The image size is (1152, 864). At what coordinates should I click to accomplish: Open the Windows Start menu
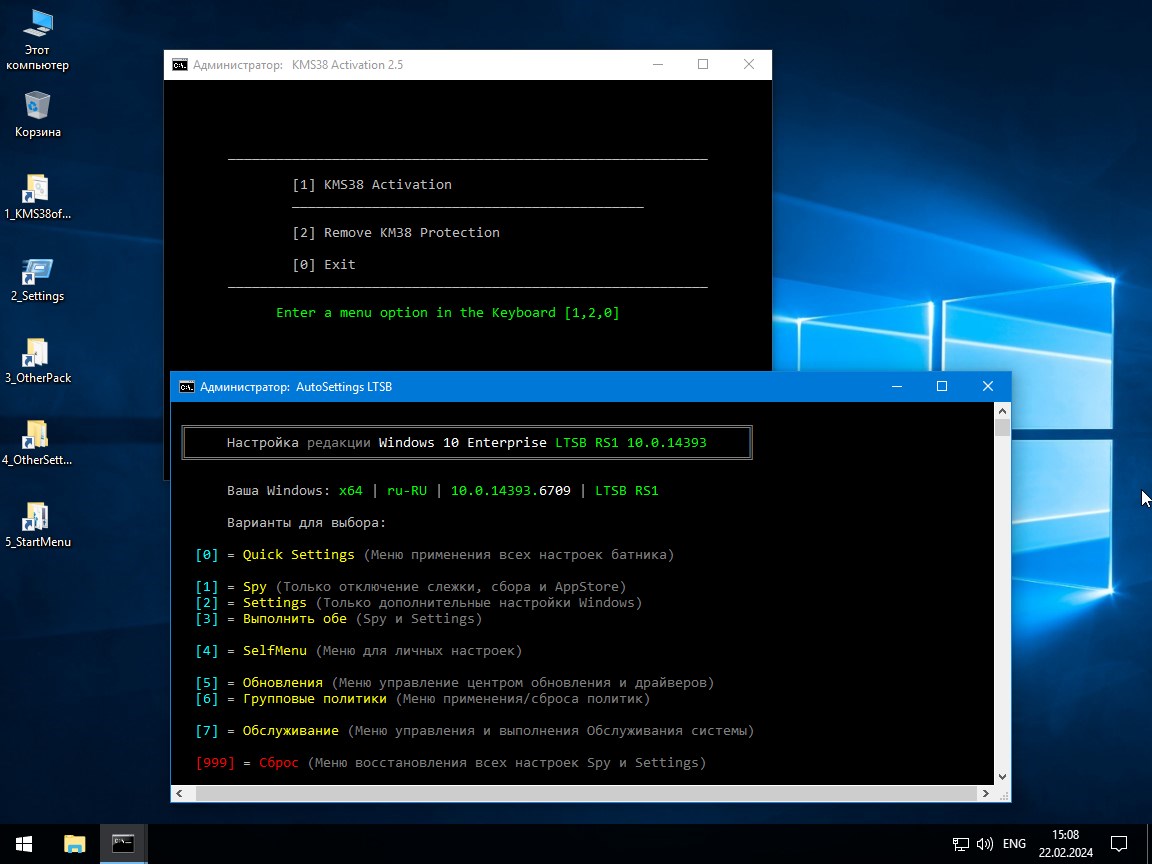[x=24, y=843]
